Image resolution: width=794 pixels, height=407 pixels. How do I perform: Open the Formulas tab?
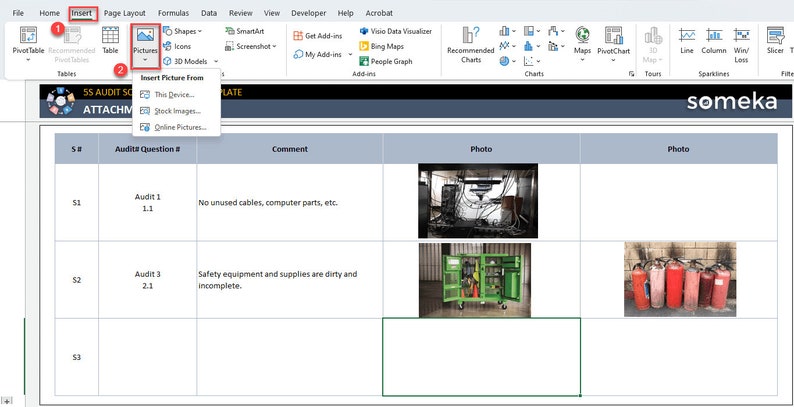[173, 13]
